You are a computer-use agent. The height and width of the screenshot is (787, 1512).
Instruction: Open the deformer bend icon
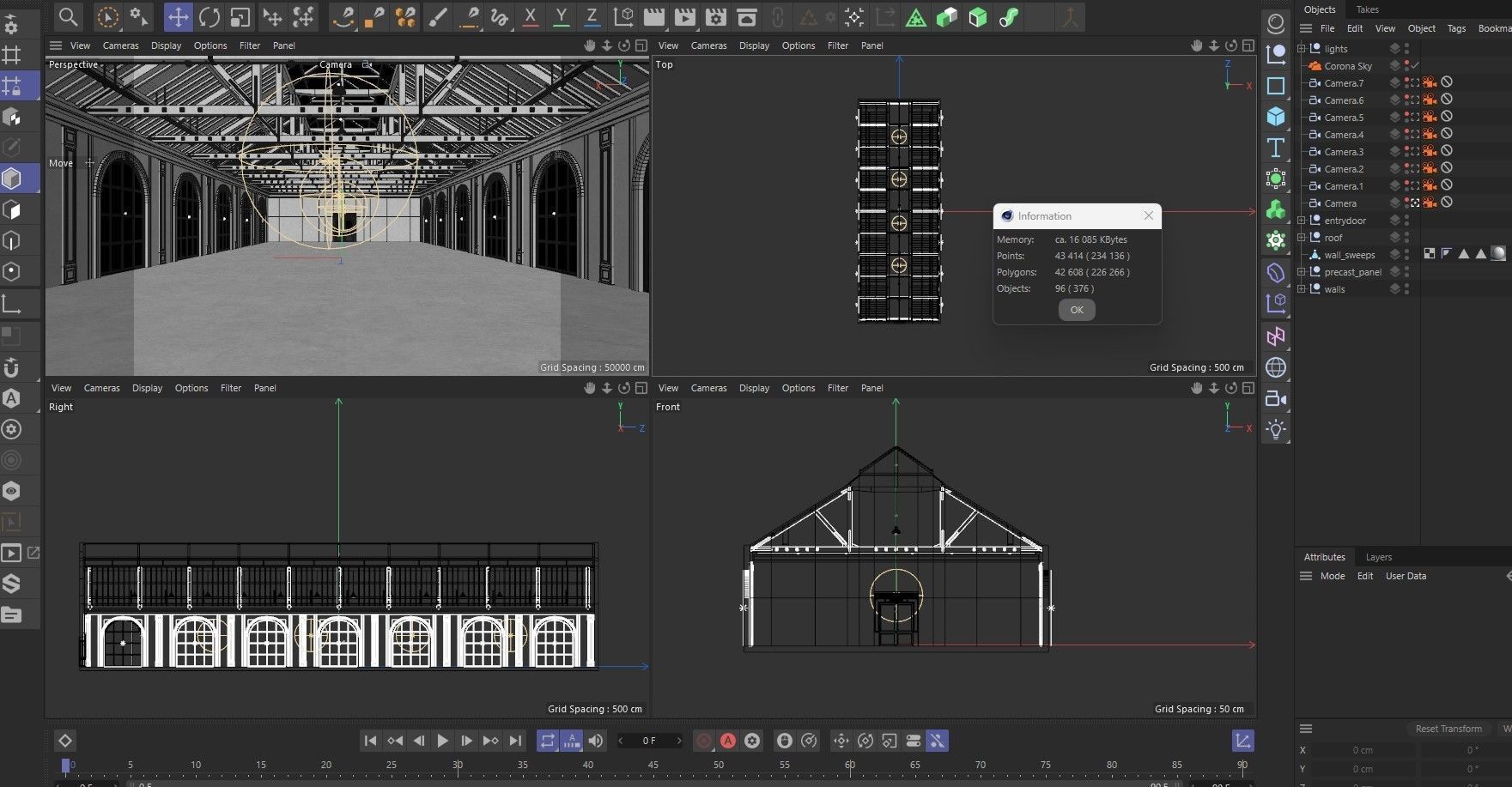1276,273
